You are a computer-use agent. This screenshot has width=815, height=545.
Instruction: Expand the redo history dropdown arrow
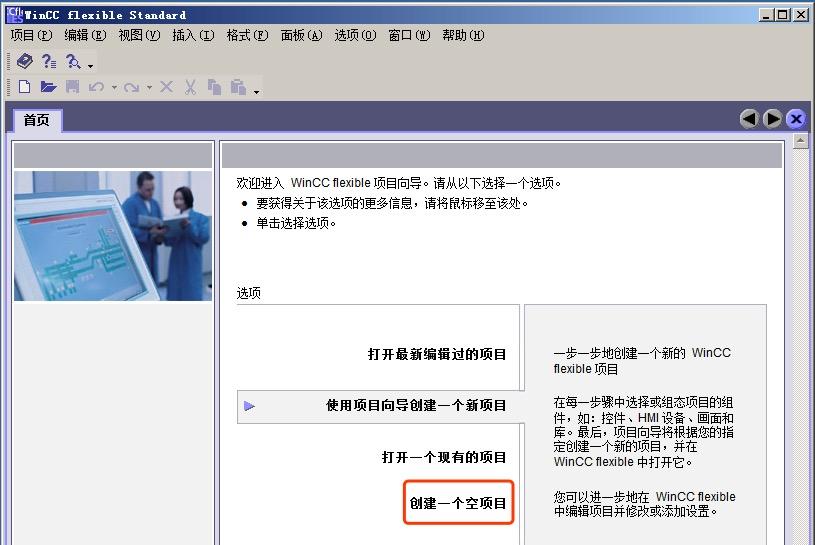[x=149, y=88]
